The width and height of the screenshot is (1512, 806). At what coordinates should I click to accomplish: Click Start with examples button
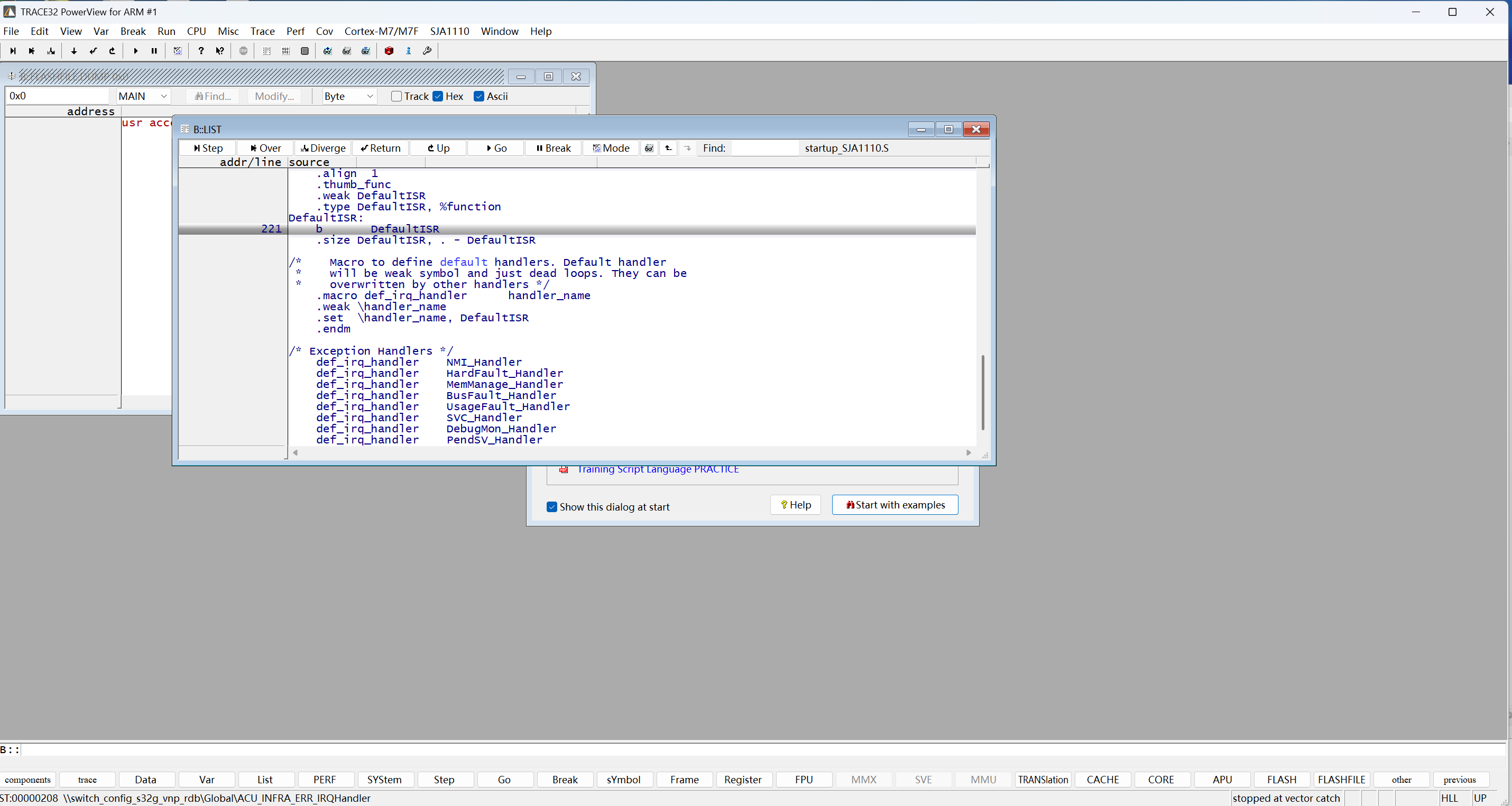coord(895,505)
